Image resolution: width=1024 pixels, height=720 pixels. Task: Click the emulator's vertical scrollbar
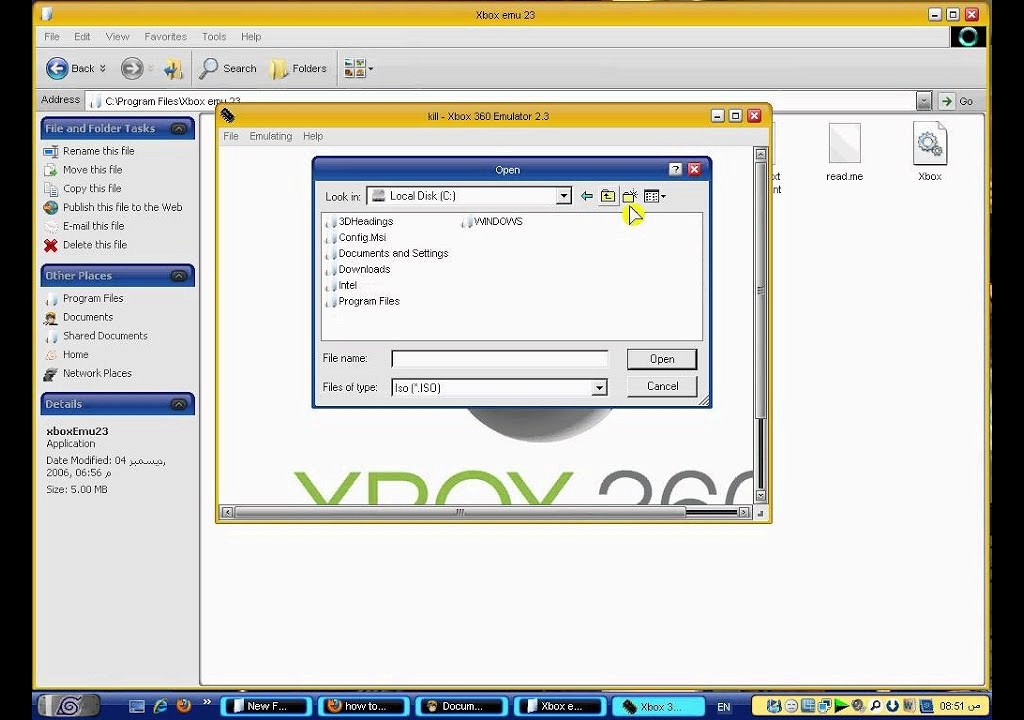pos(760,325)
